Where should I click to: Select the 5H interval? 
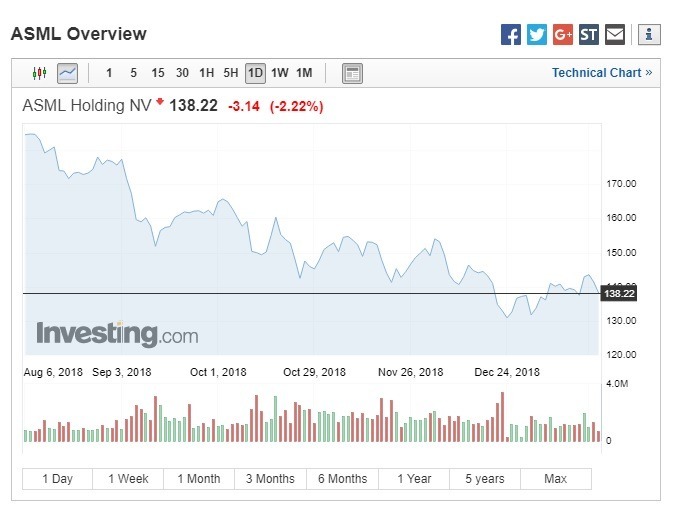pyautogui.click(x=231, y=73)
